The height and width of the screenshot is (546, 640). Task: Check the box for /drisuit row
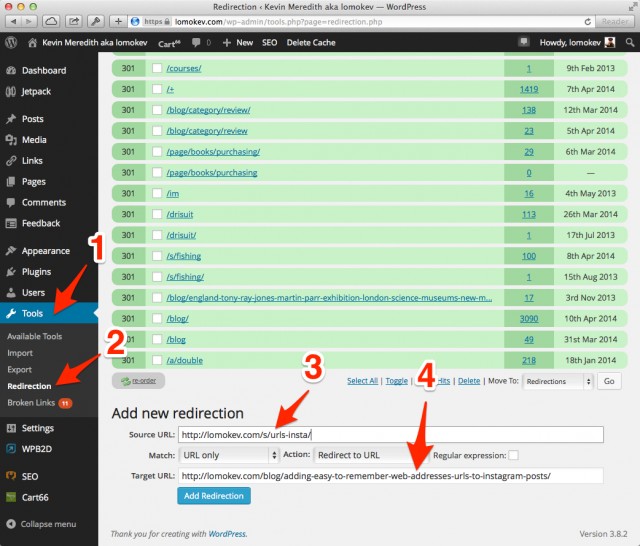pyautogui.click(x=157, y=214)
